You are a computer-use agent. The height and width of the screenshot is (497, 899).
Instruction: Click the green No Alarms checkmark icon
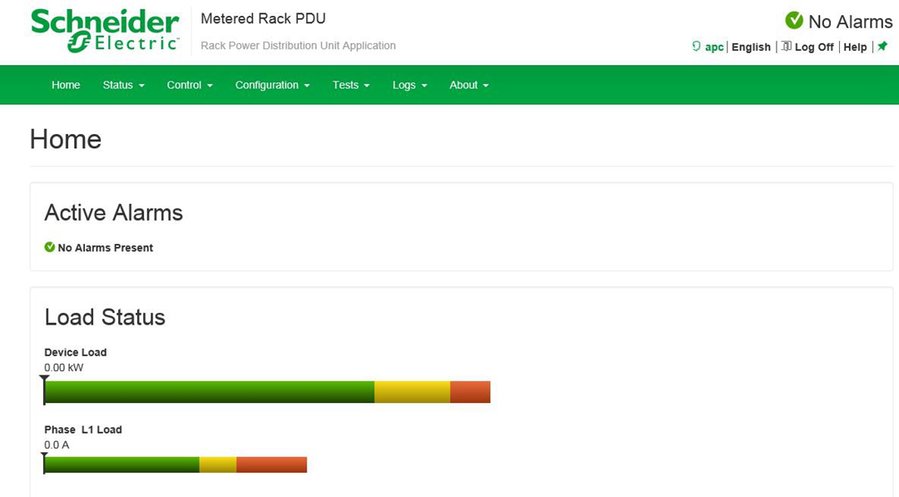[x=794, y=21]
